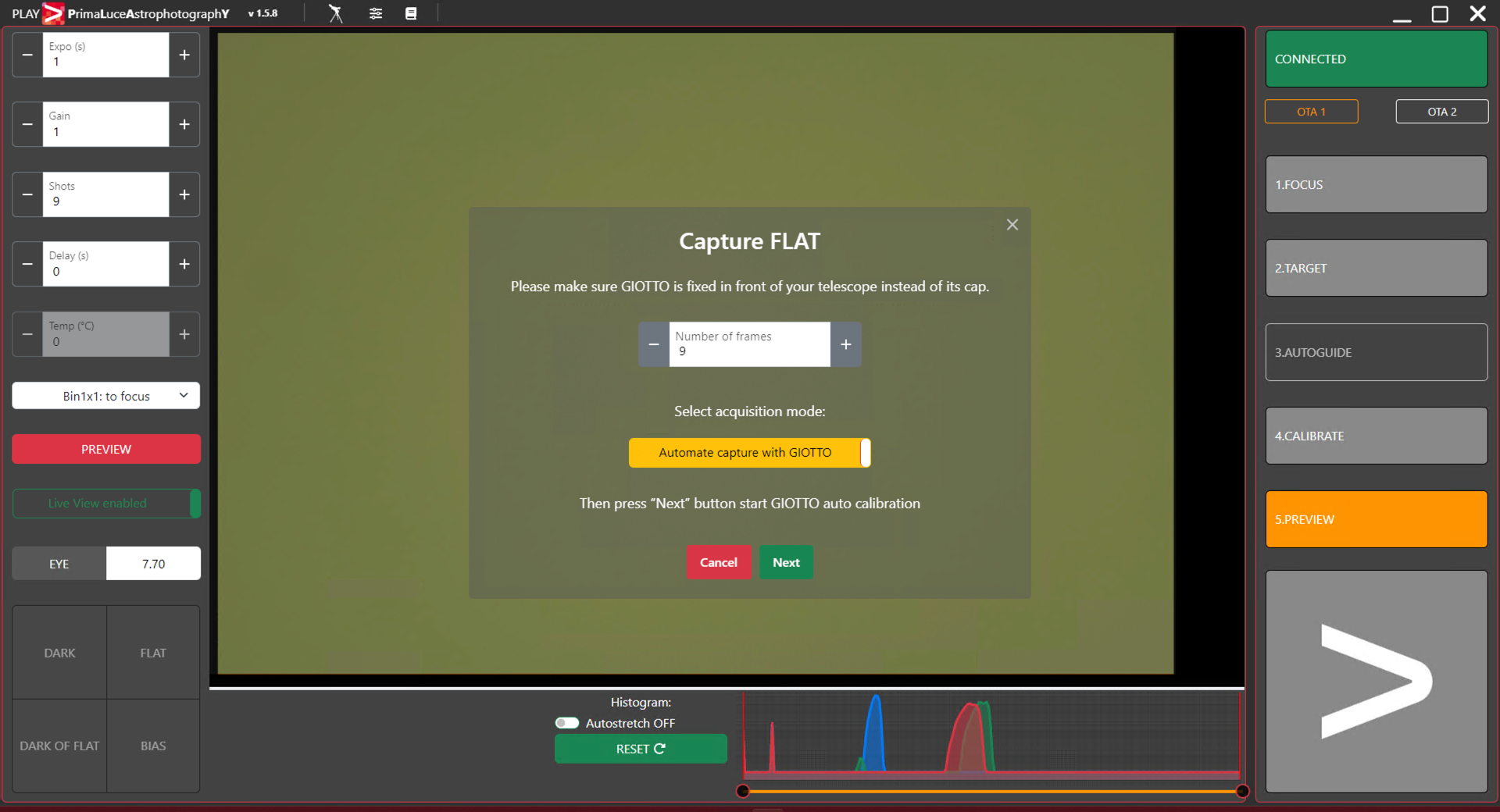The width and height of the screenshot is (1500, 812).
Task: Click the PLAY PrimaLuce logo icon
Action: pos(53,13)
